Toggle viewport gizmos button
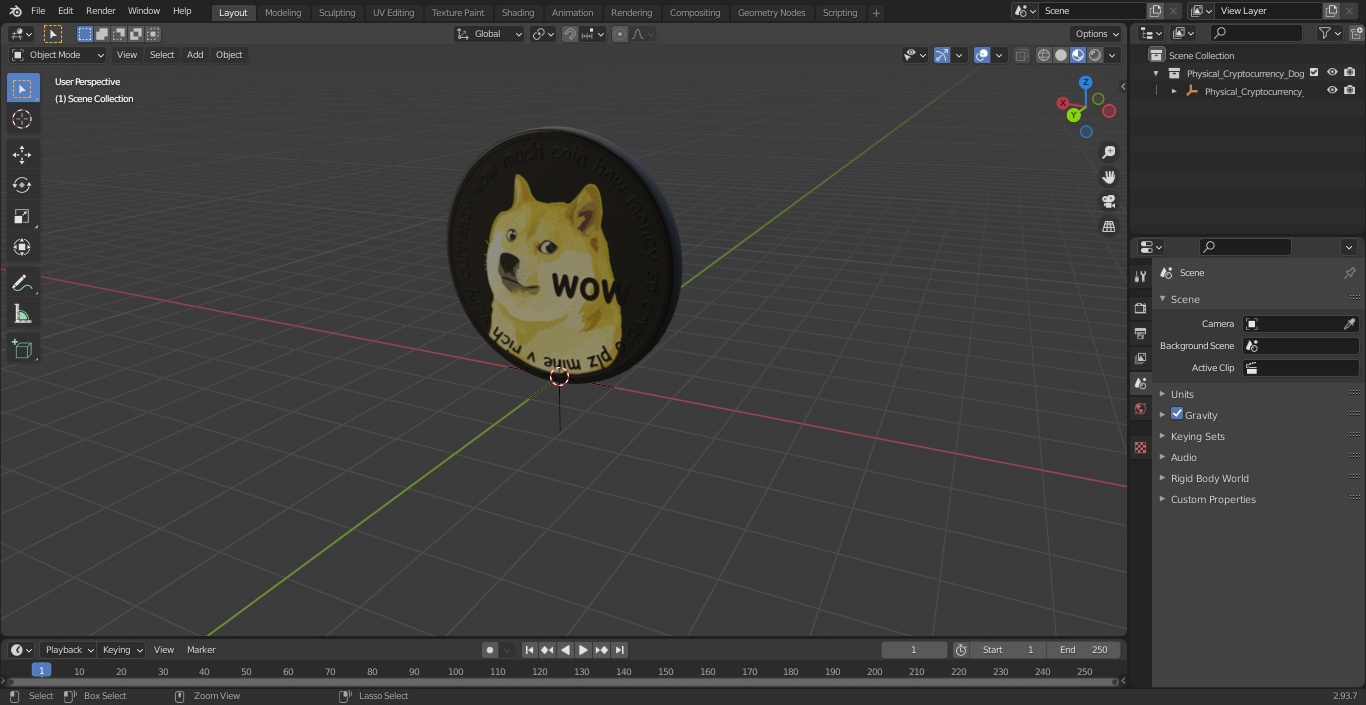Viewport: 1366px width, 705px height. (x=942, y=55)
